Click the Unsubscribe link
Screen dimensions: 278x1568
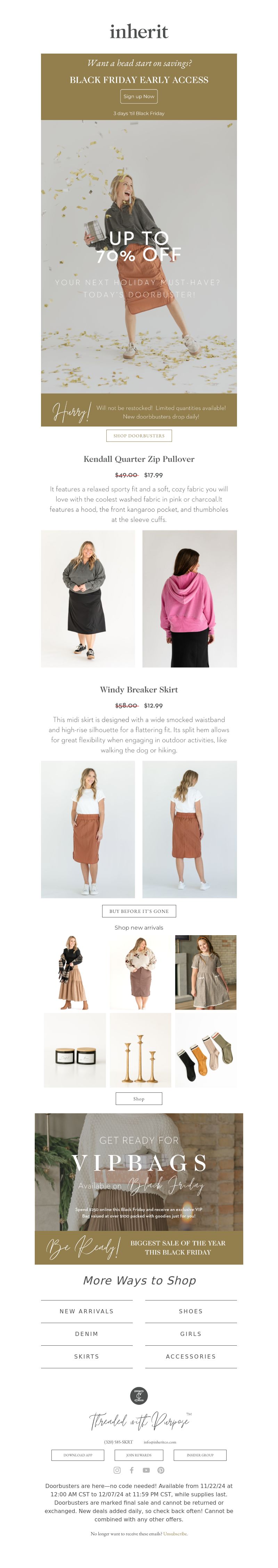[175, 1534]
